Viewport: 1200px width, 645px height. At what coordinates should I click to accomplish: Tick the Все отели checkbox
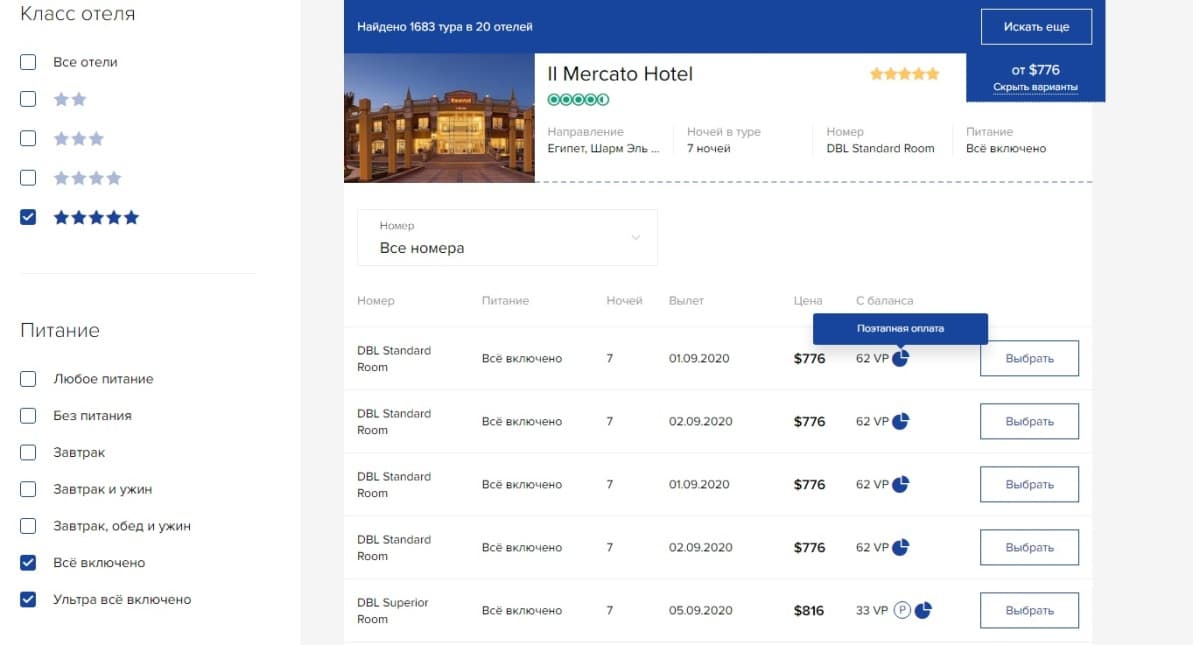click(28, 62)
